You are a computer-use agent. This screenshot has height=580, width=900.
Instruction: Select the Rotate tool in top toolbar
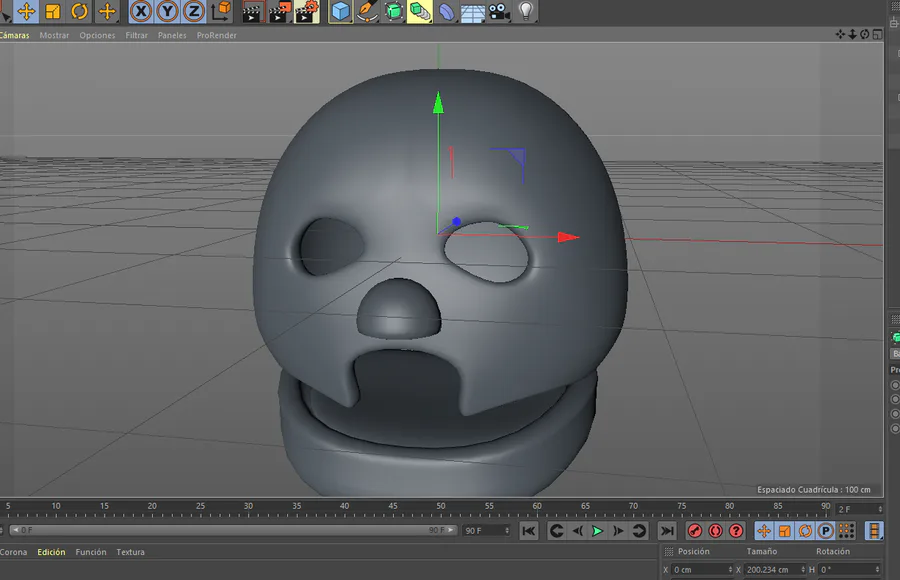point(80,12)
